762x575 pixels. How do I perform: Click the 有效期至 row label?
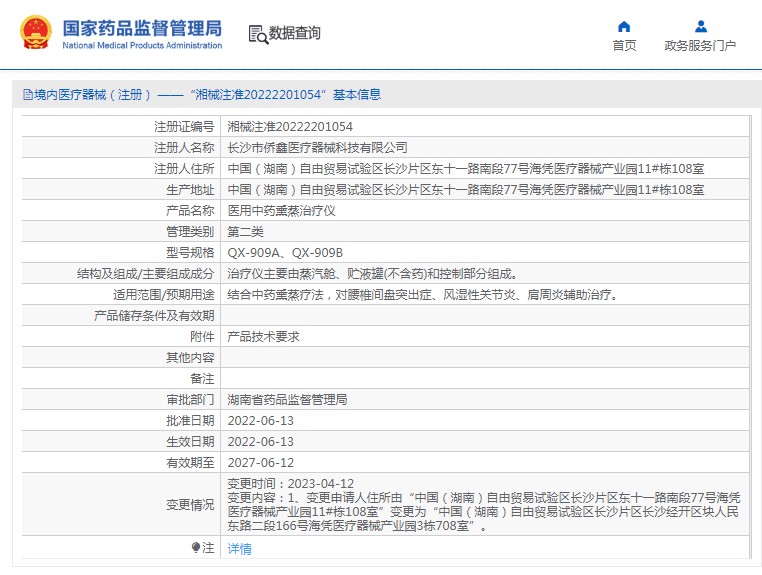190,463
